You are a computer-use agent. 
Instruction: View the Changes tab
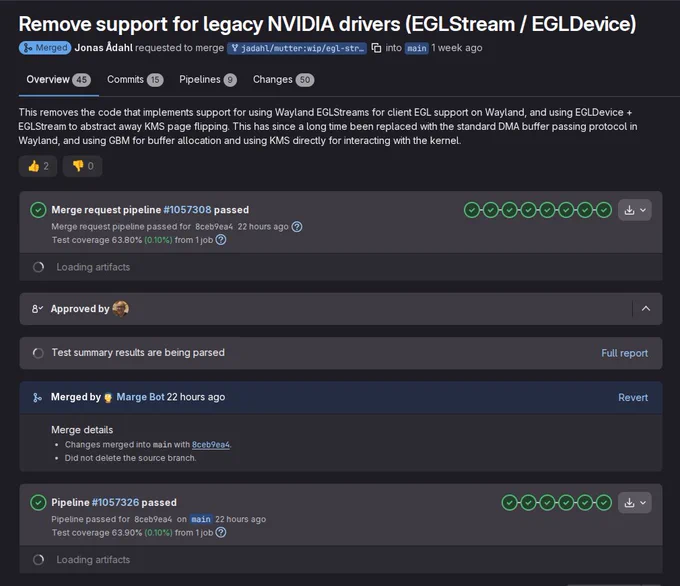[x=283, y=80]
